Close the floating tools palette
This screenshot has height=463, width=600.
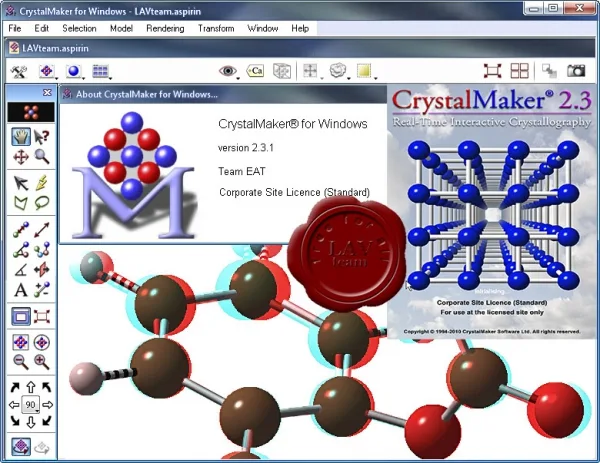(x=47, y=93)
